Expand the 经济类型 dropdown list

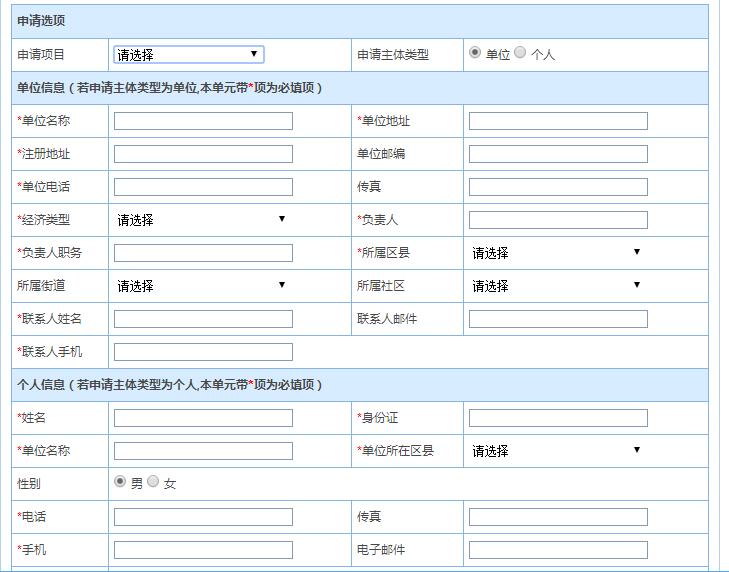[x=203, y=220]
